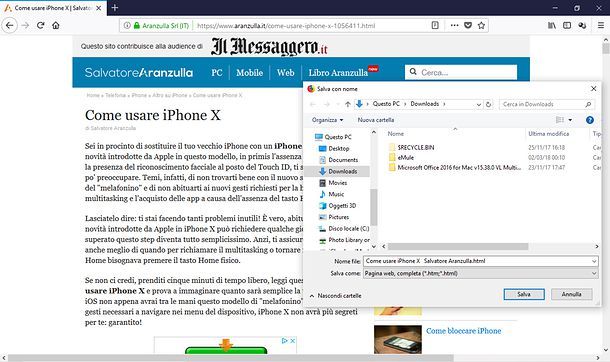Click the Annulla button
Viewport: 610px width, 362px height.
coord(571,294)
